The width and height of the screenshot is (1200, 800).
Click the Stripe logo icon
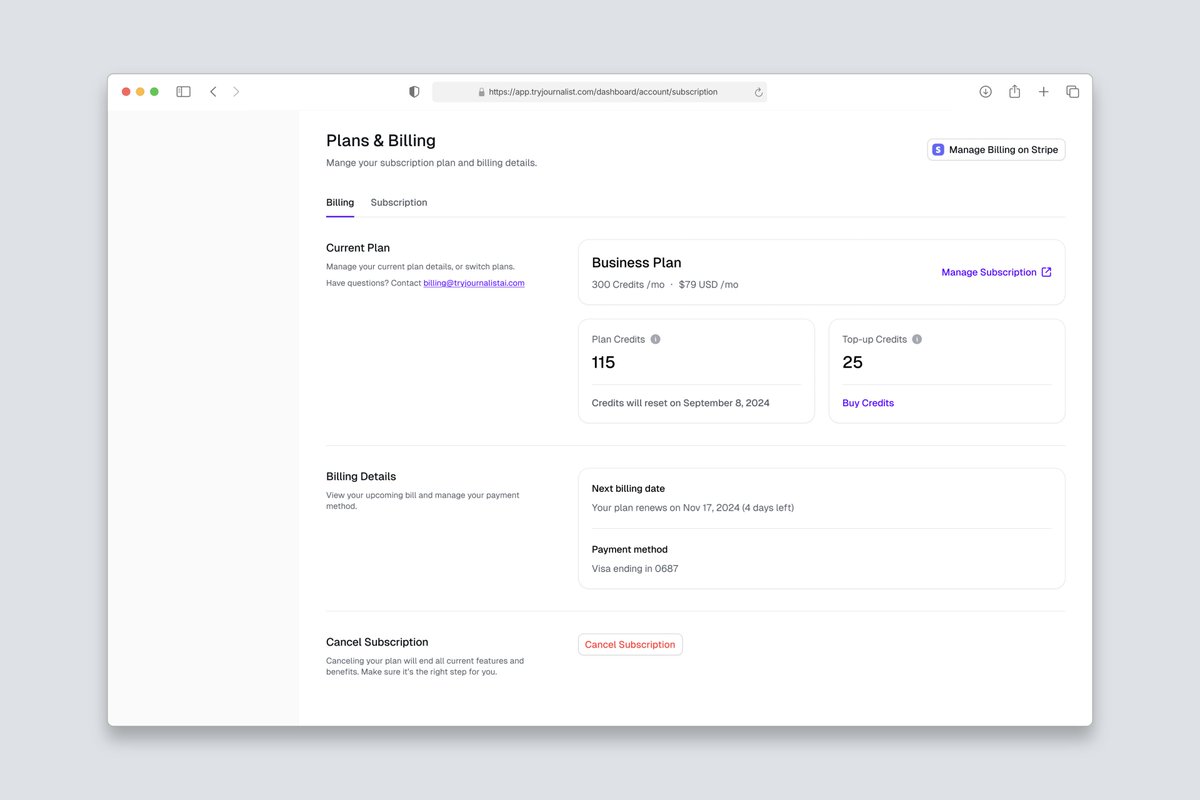point(938,150)
